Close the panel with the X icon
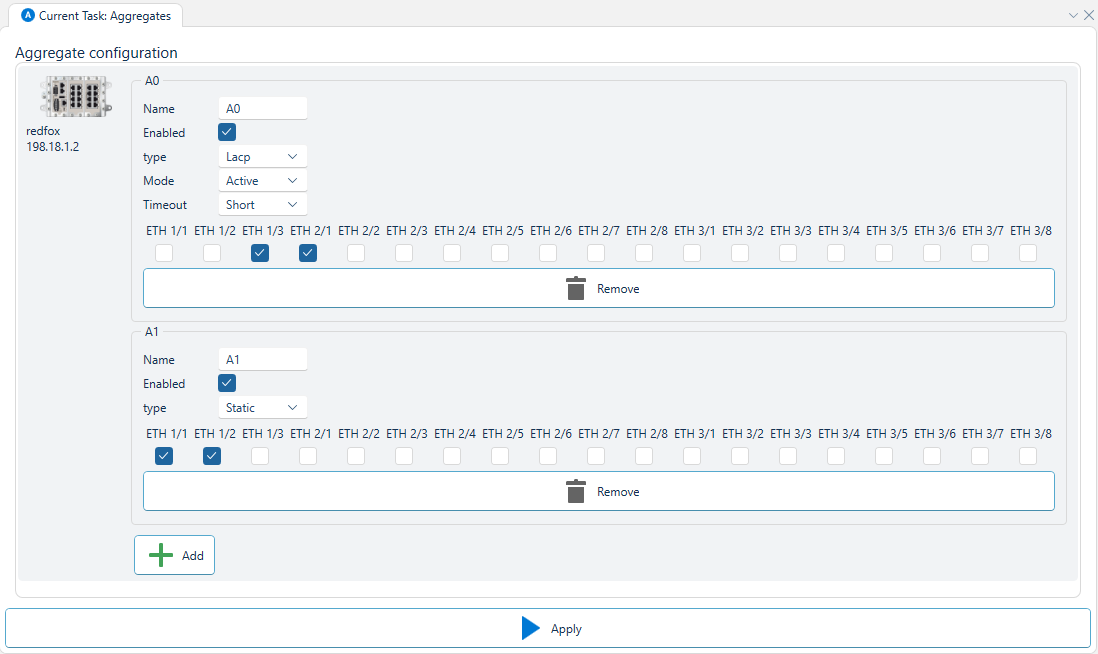 coord(1088,15)
